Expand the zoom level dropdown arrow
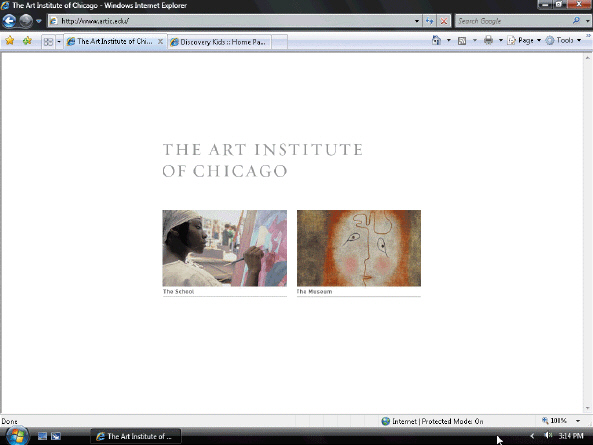 tap(578, 421)
